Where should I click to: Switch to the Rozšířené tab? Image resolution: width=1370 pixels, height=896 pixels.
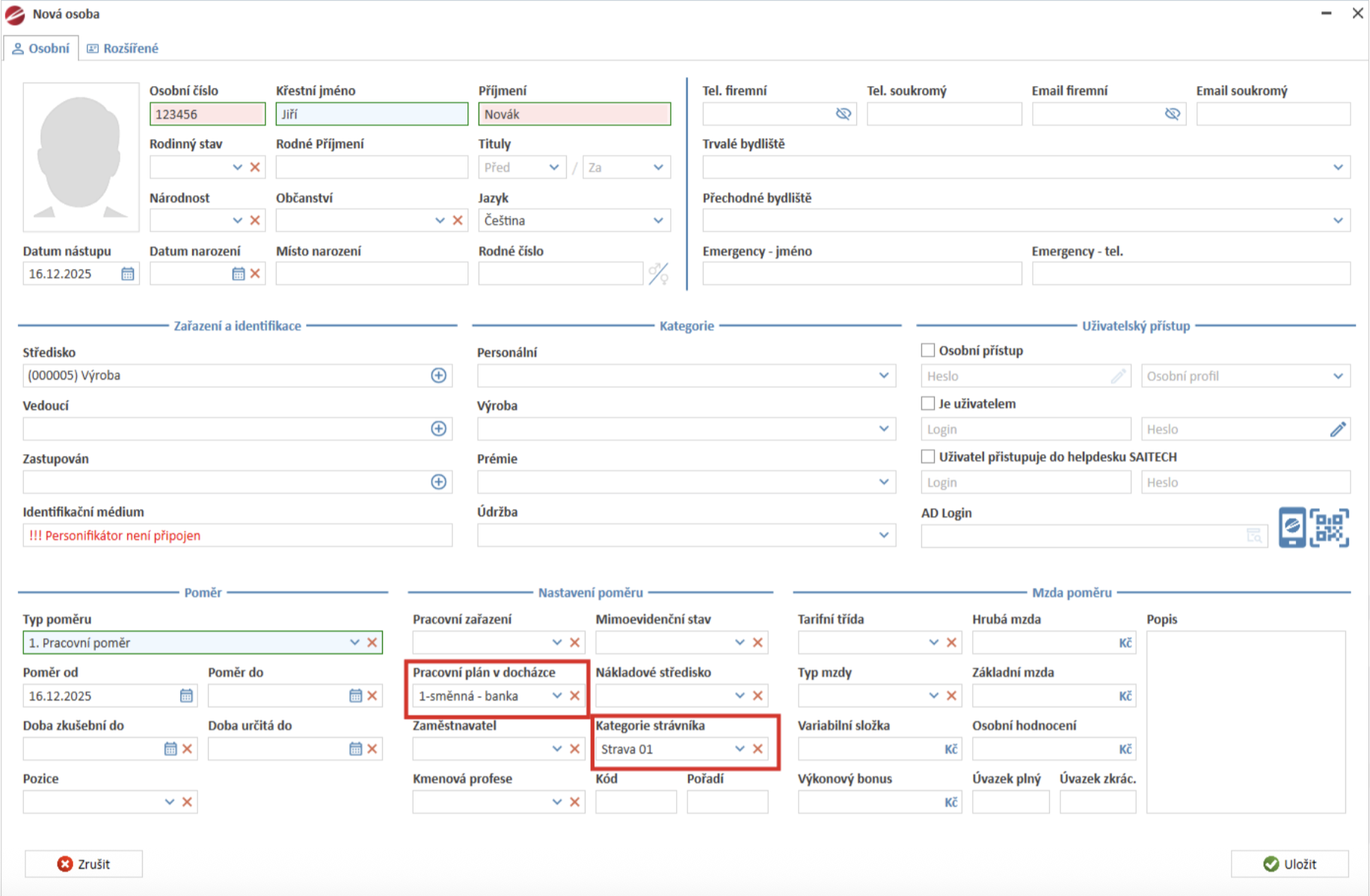[x=123, y=49]
